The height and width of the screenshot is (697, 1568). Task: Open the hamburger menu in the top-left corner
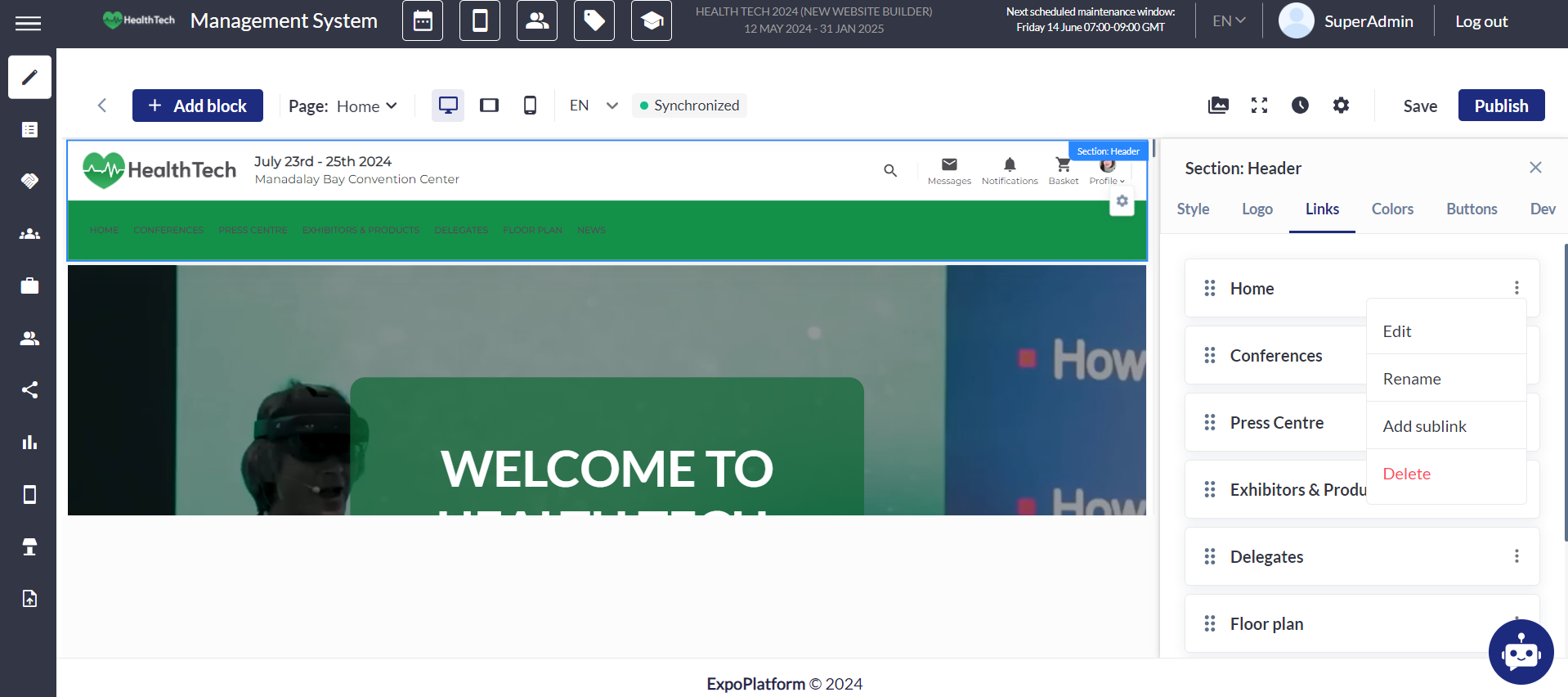click(x=28, y=23)
